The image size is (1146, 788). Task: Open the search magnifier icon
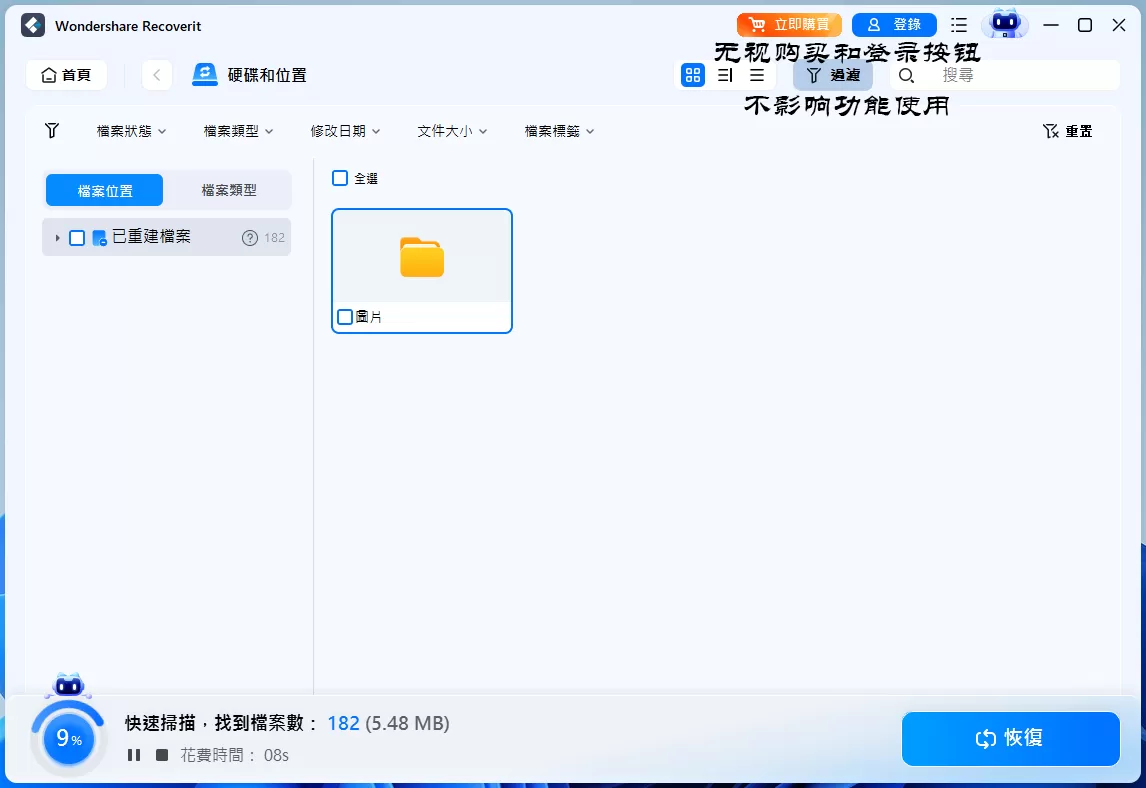click(905, 75)
